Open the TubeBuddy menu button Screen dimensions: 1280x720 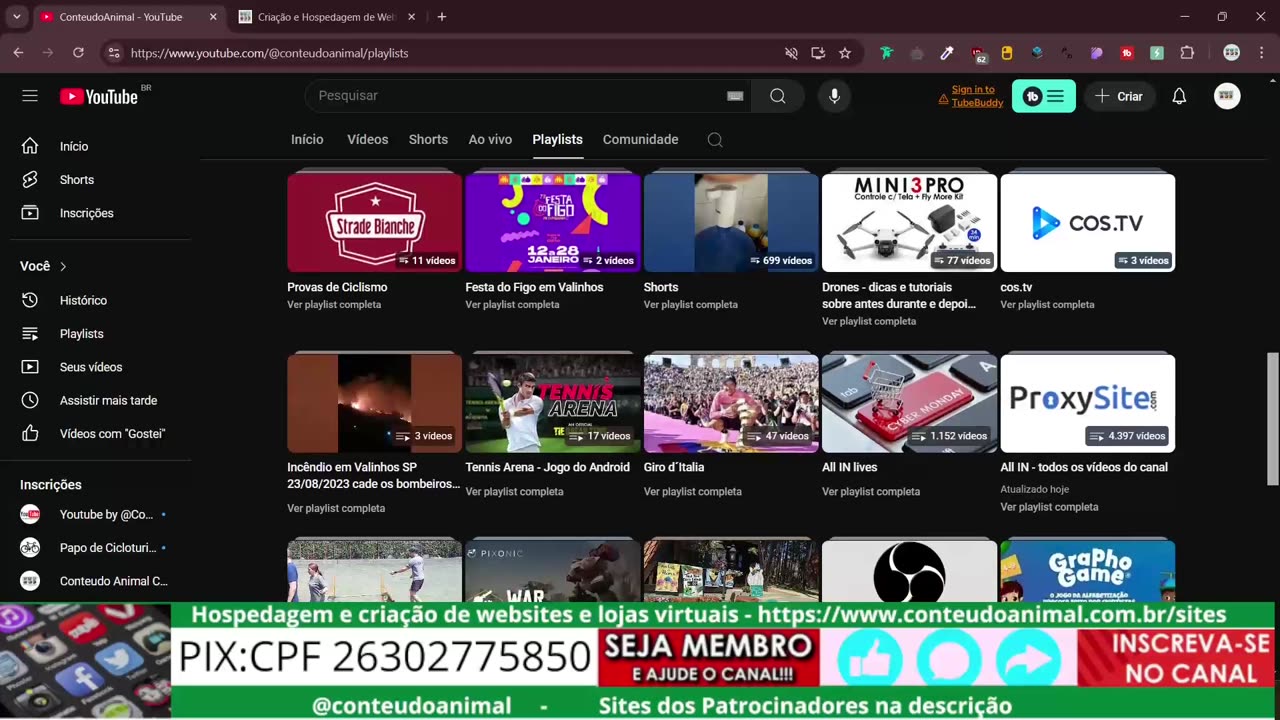[x=1044, y=96]
